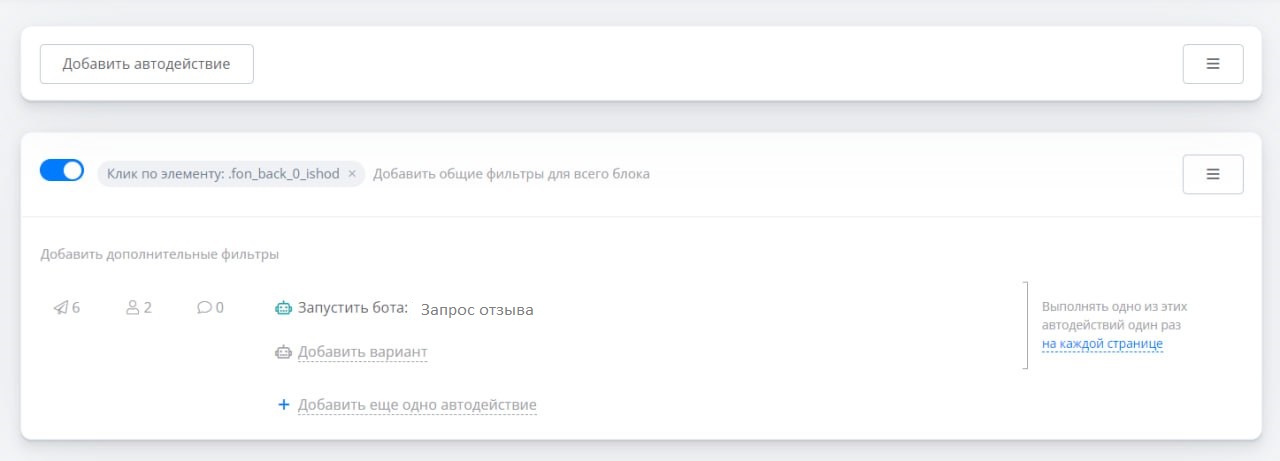1280x461 pixels.
Task: Click the "Добавить автодействие" button
Action: (146, 64)
